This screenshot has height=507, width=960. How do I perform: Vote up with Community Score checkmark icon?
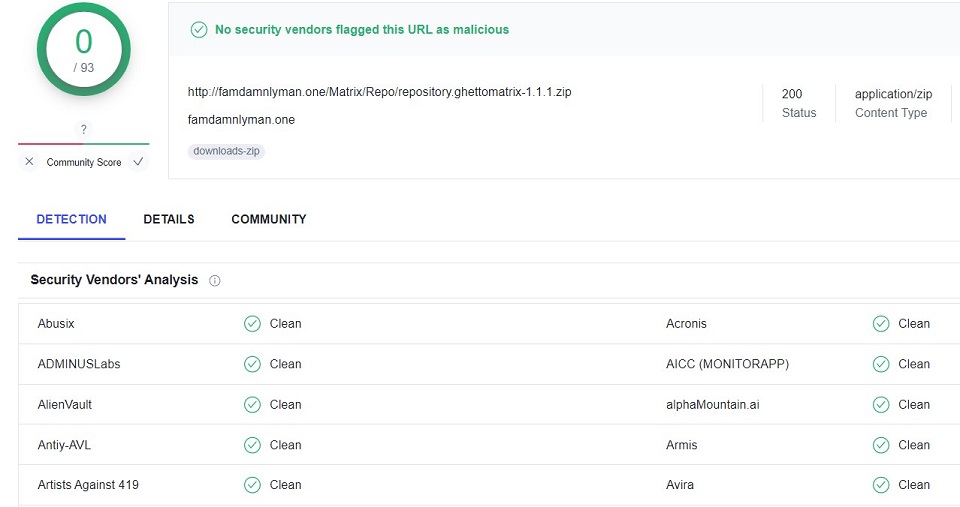click(x=138, y=162)
